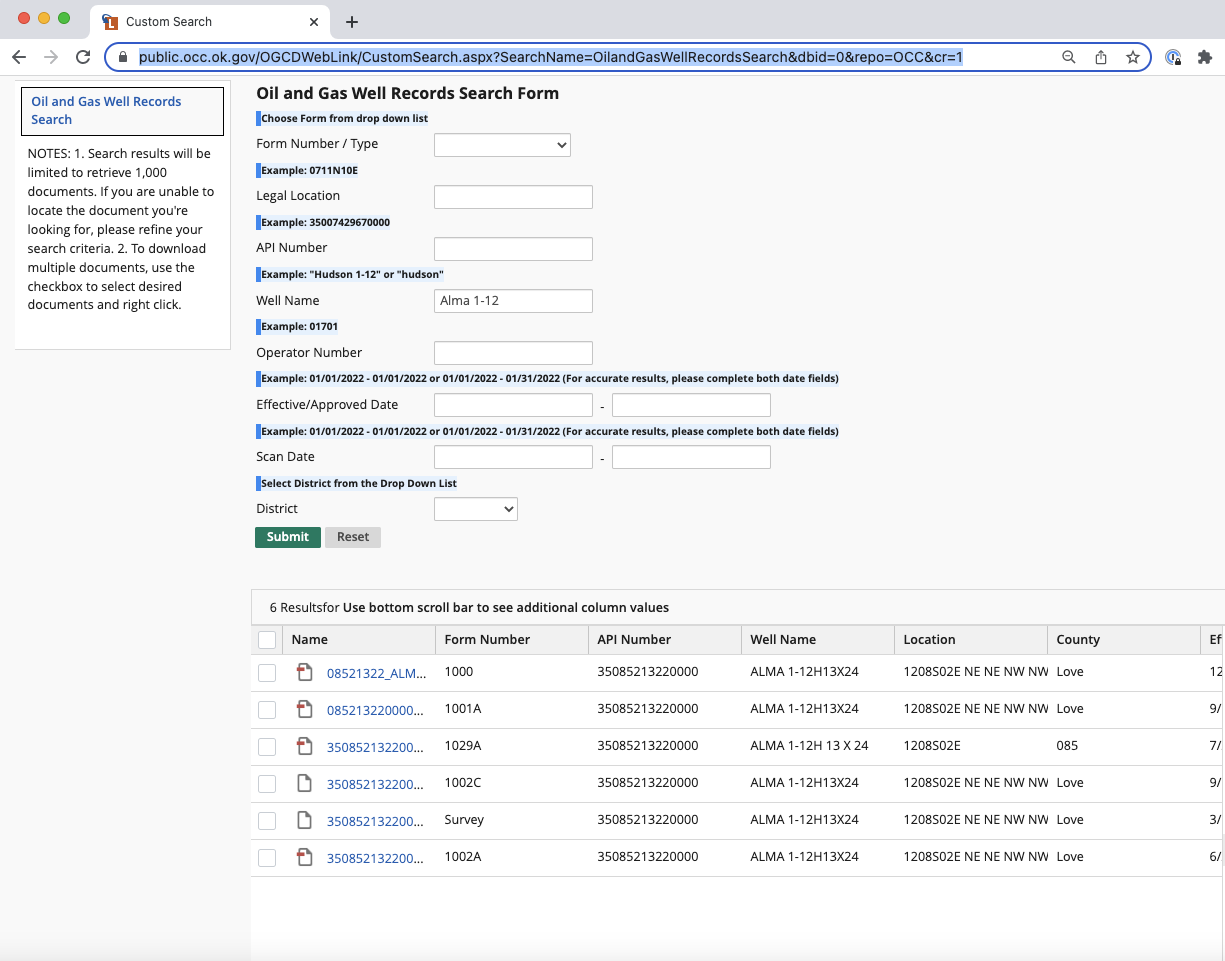Open the zoom magnifier icon in address bar
This screenshot has width=1225, height=961.
(x=1069, y=57)
